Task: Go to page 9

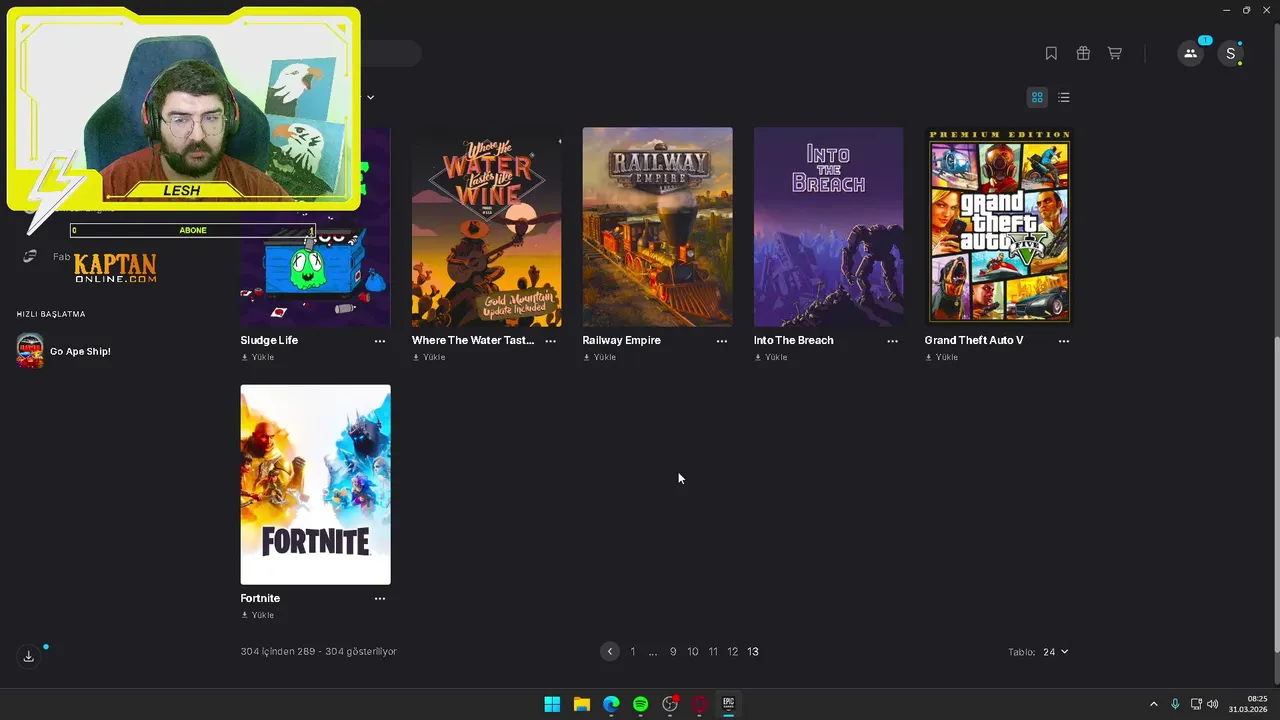Action: click(673, 651)
